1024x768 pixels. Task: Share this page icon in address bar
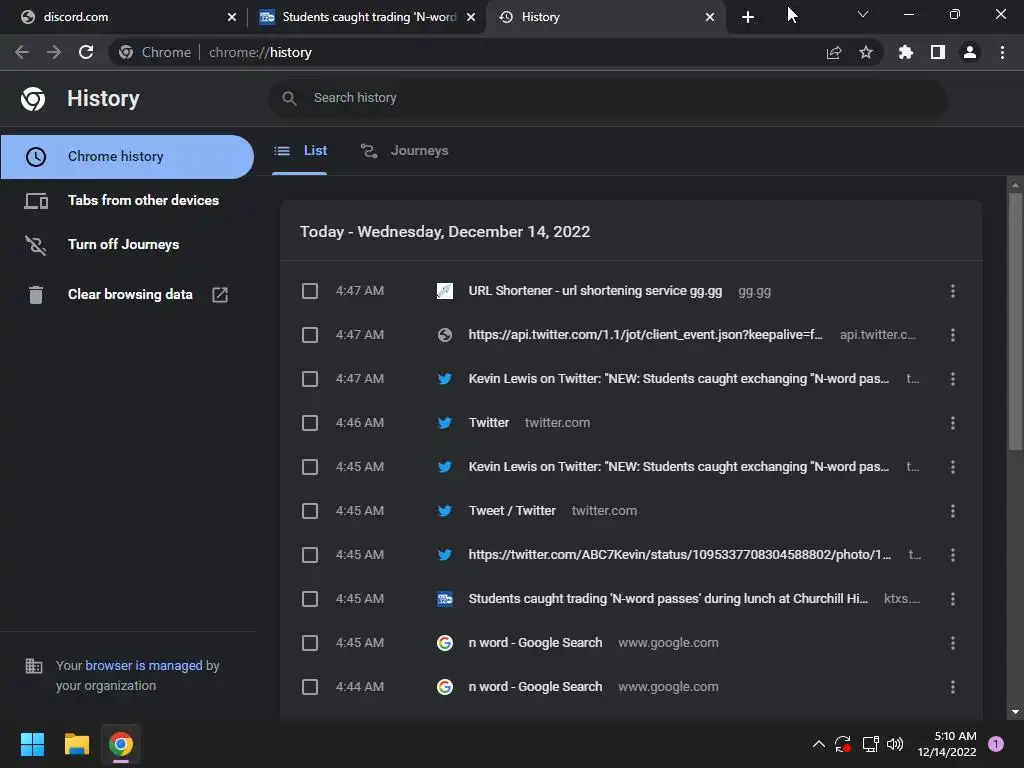coord(834,53)
